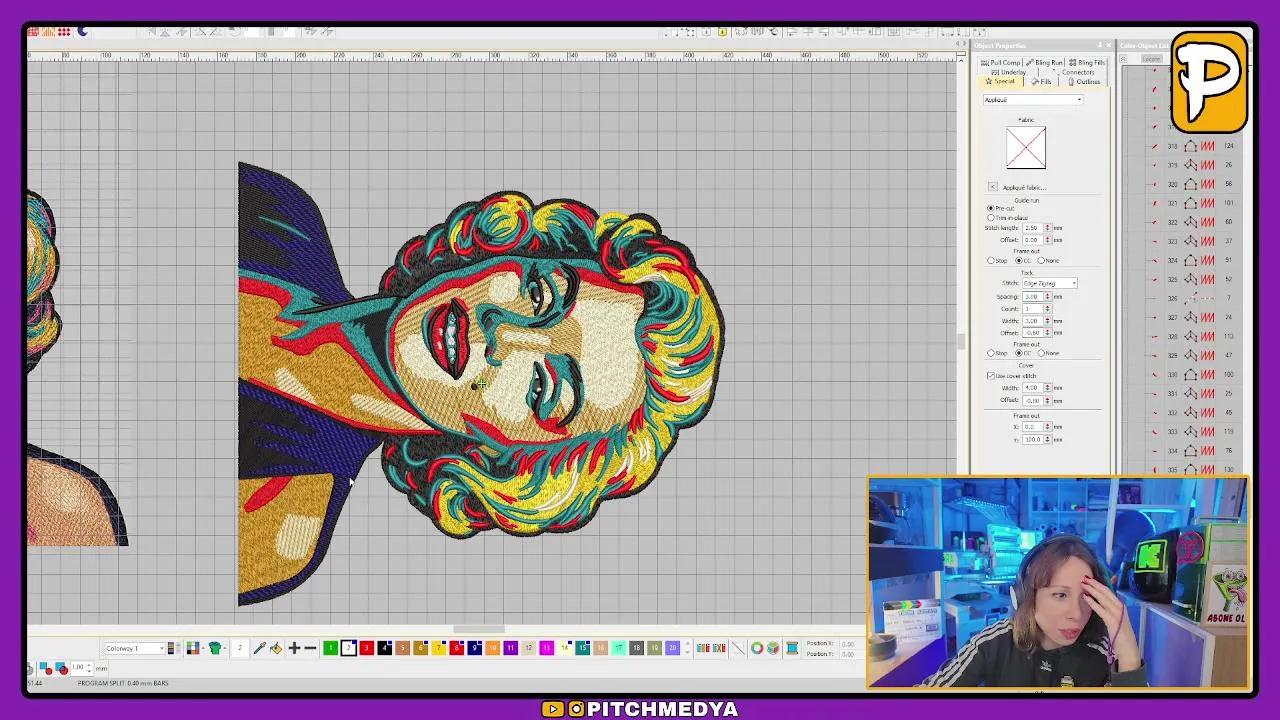
Task: Adjust the Frame out X spinner arrows
Action: click(1047, 426)
